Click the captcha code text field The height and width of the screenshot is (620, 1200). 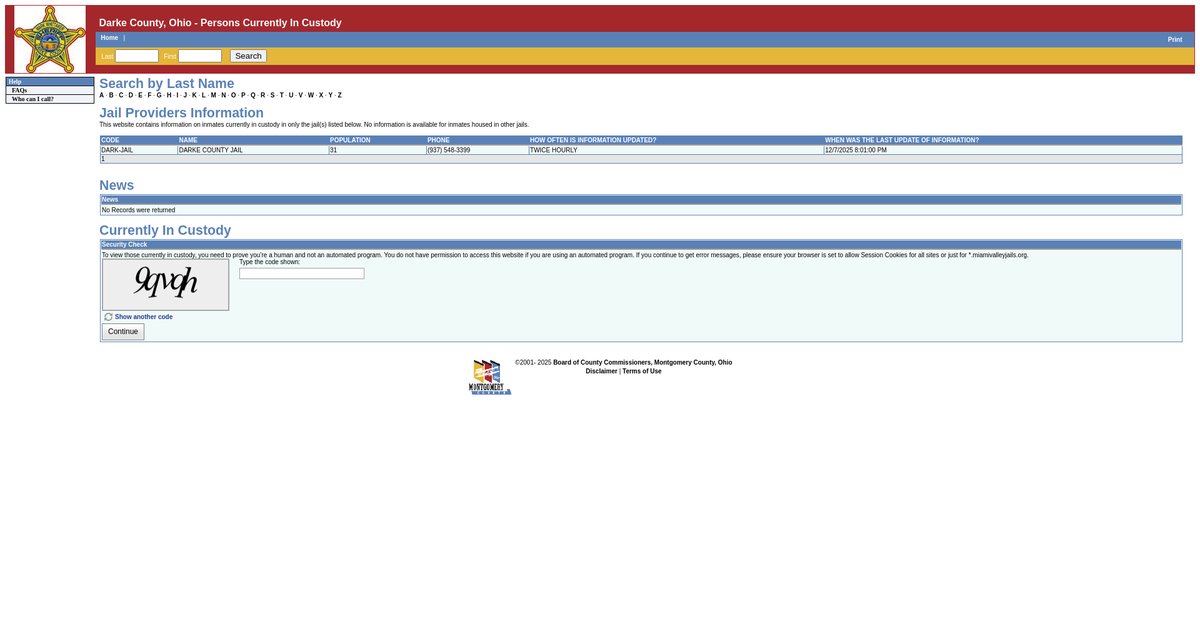pos(302,273)
